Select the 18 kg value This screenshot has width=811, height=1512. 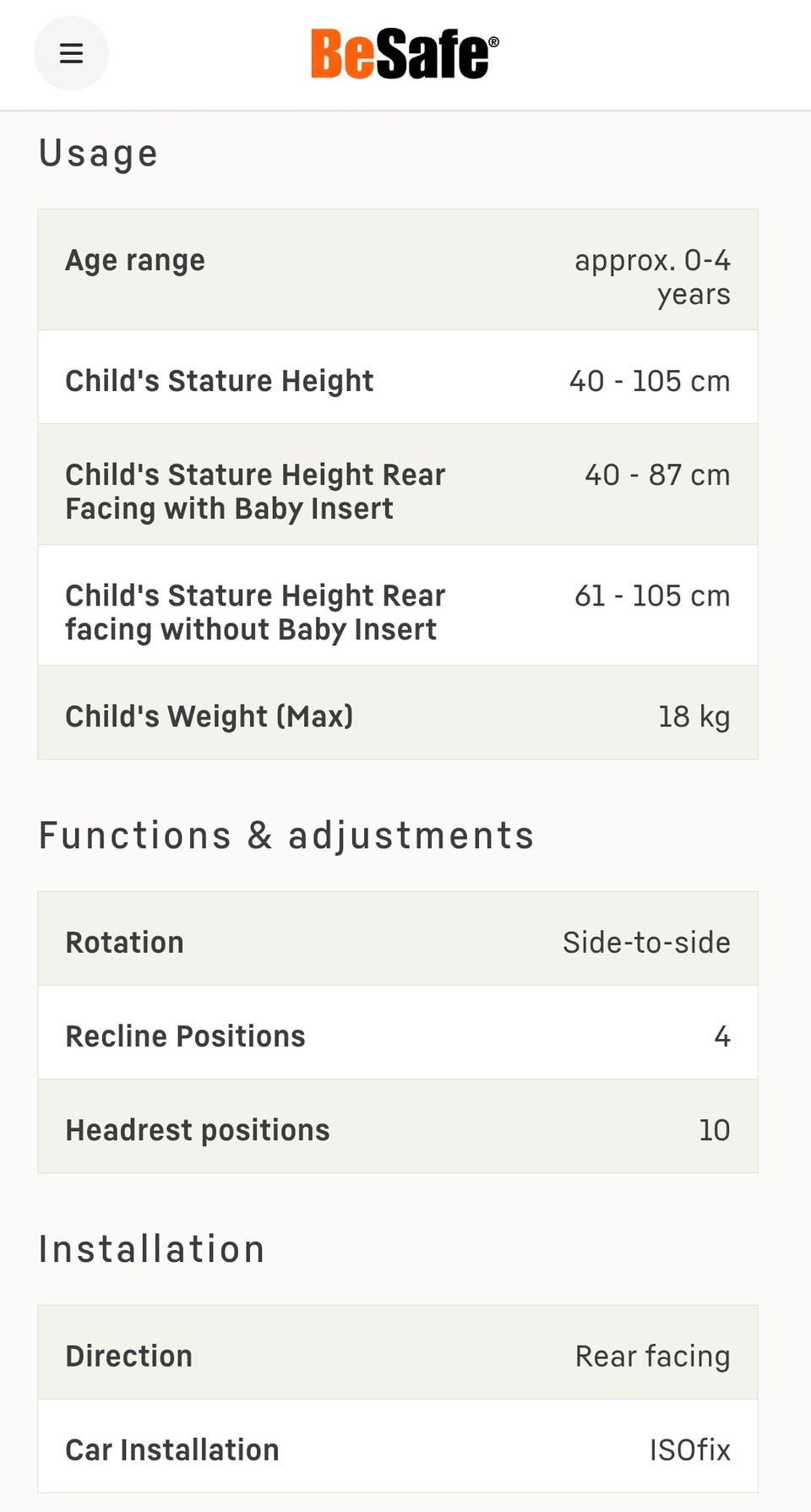coord(694,716)
